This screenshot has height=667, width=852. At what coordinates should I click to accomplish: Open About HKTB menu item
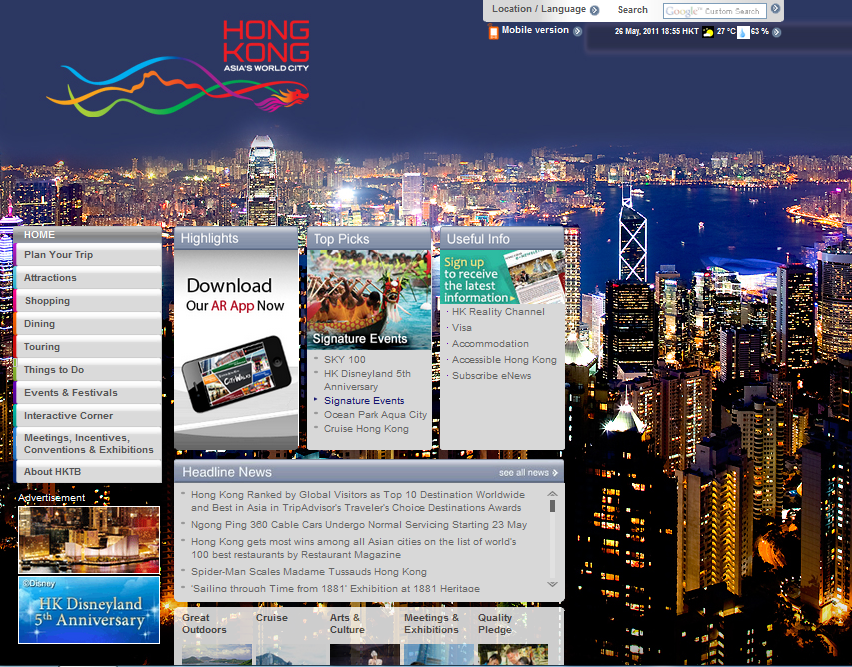87,472
